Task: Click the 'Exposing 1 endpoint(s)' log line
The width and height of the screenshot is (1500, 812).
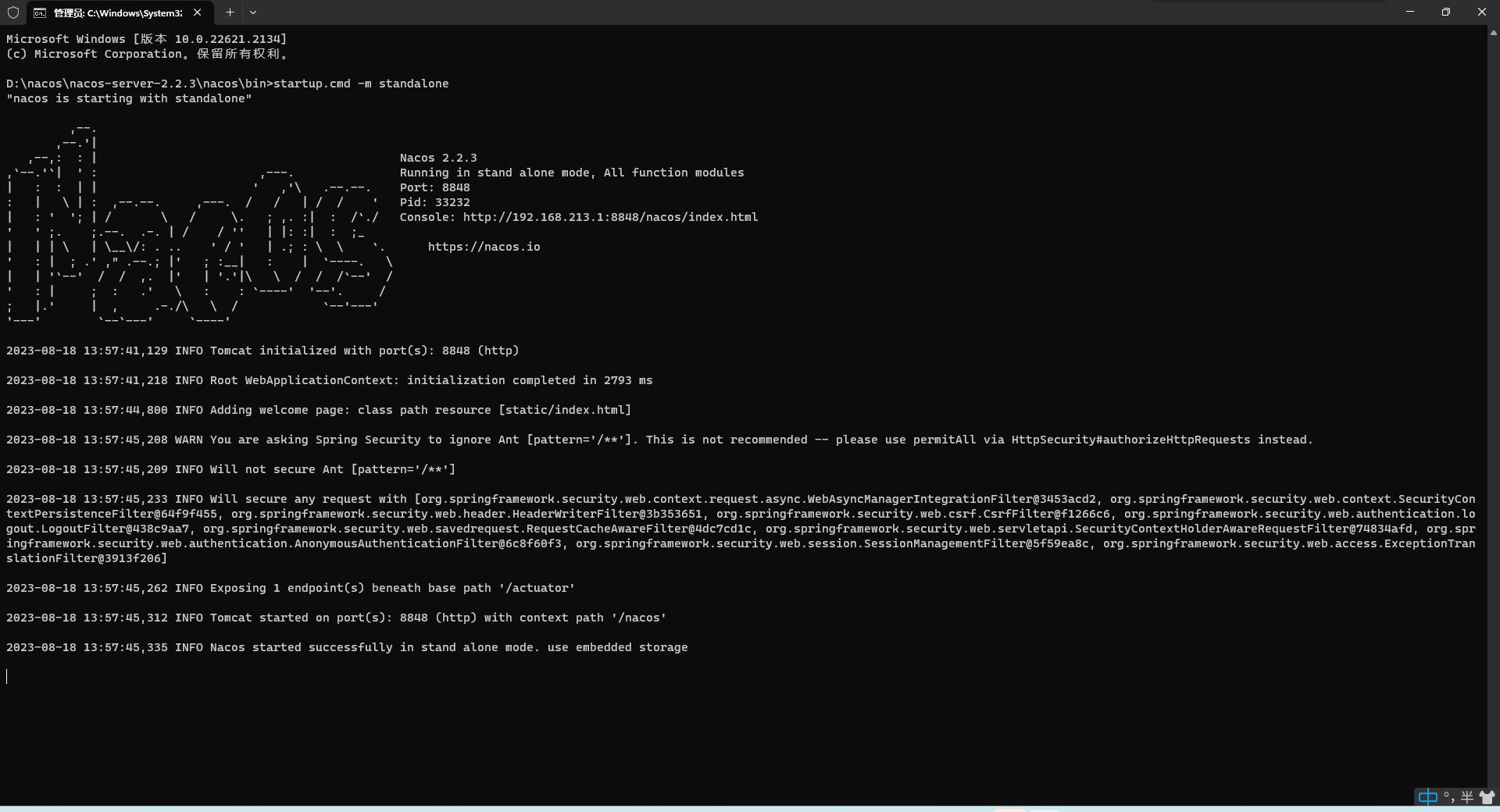Action: coord(291,588)
